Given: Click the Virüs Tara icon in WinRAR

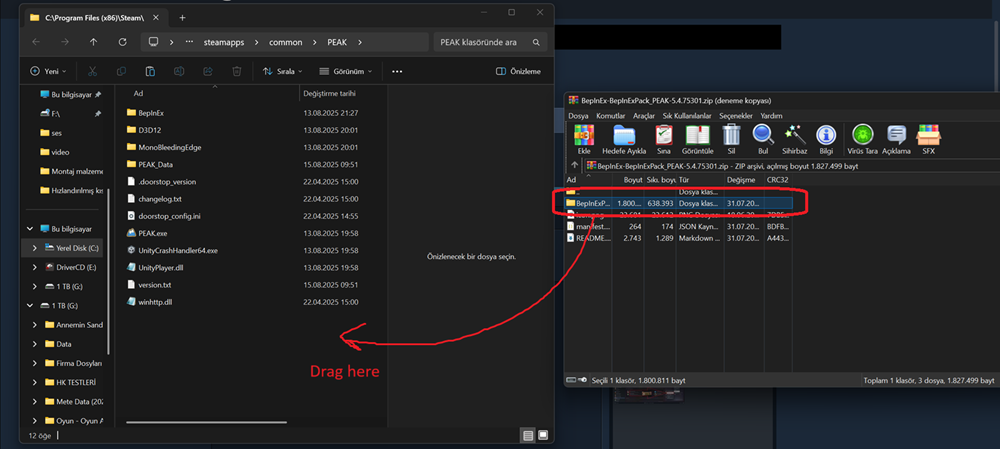Looking at the screenshot, I should (x=862, y=135).
